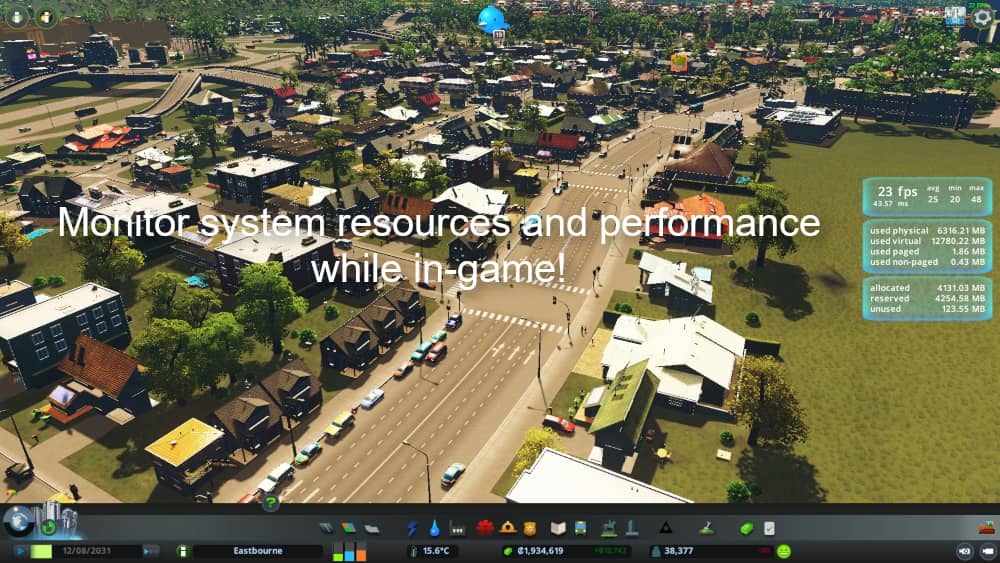The image size is (1000, 563).
Task: Open the Healthcare red cross menu
Action: (x=485, y=528)
